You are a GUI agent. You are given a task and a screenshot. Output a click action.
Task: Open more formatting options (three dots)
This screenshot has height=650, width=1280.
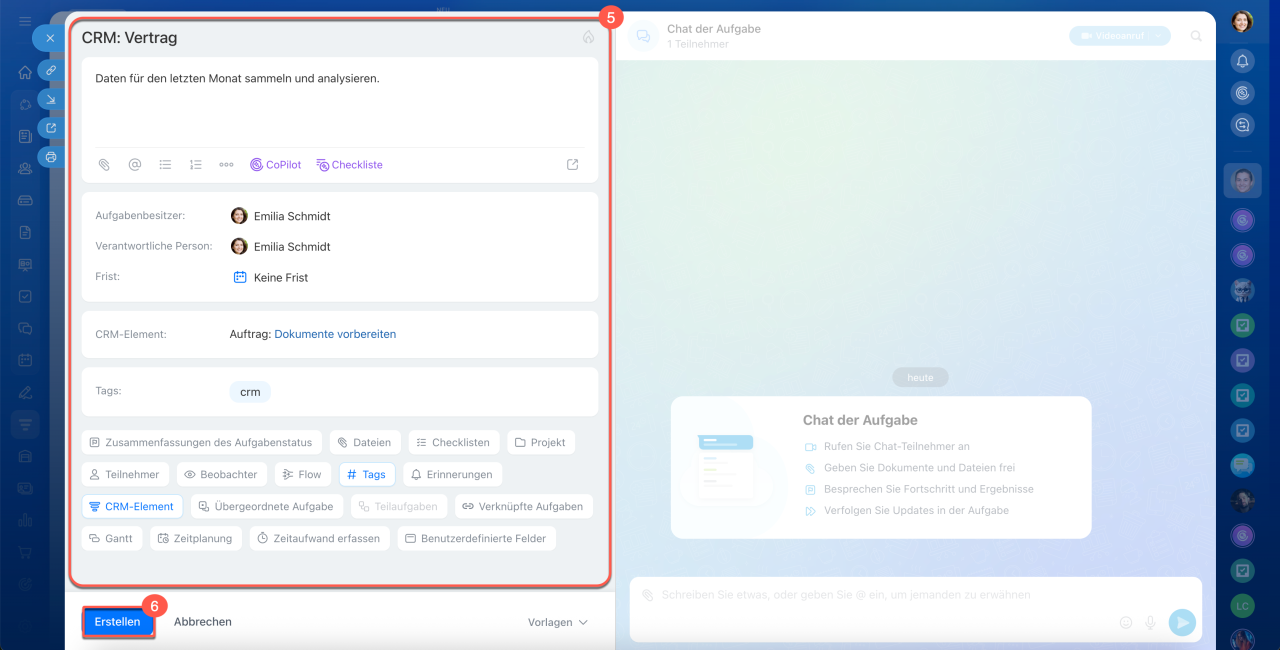(227, 165)
